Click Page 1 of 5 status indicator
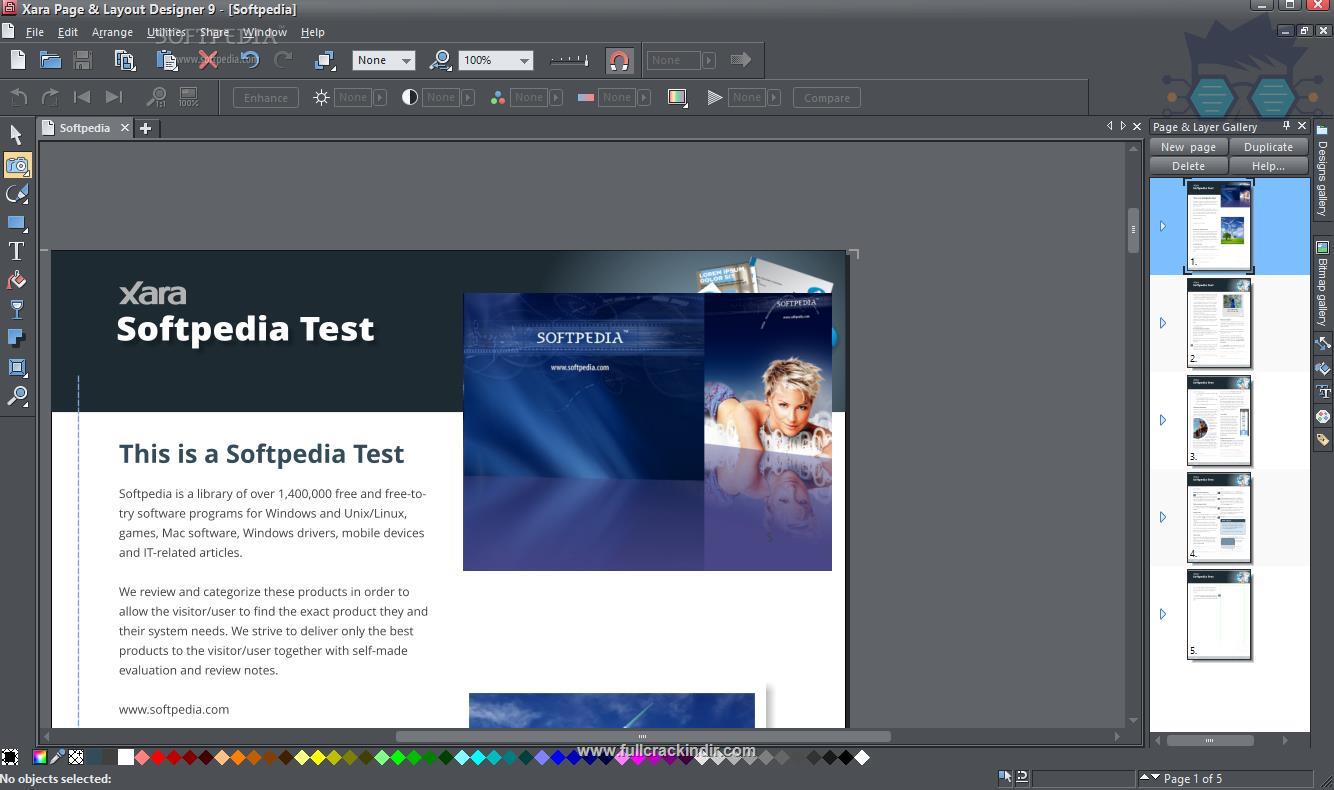Image resolution: width=1334 pixels, height=790 pixels. point(1192,778)
